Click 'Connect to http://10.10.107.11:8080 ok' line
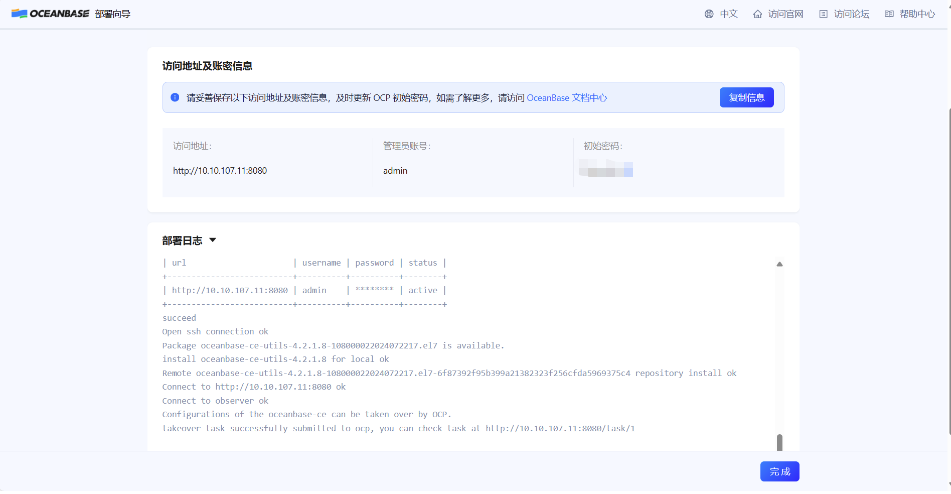The width and height of the screenshot is (951, 494). [254, 387]
